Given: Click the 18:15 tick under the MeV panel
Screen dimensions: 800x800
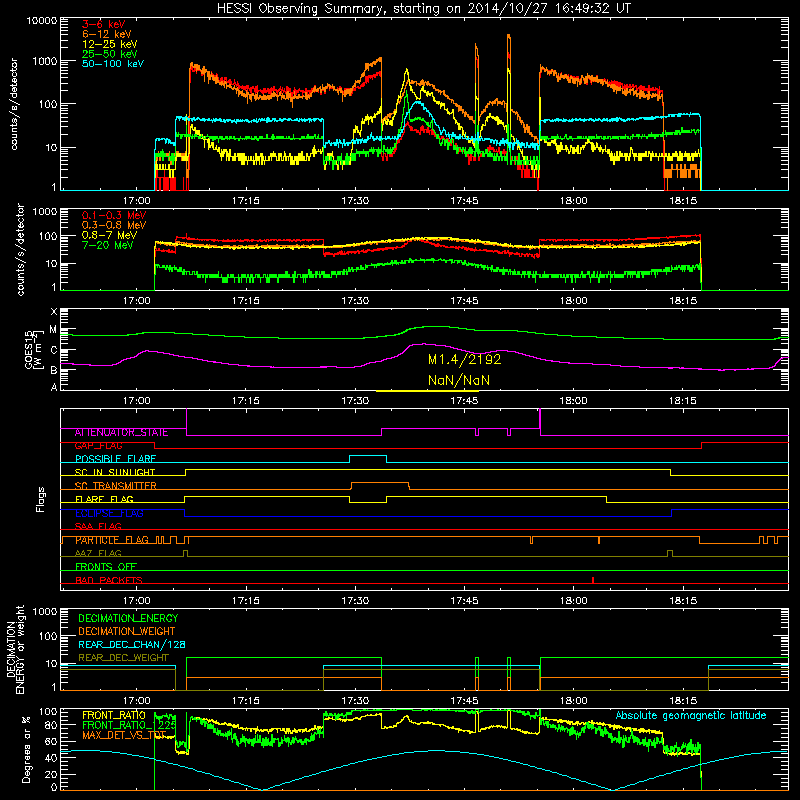Looking at the screenshot, I should 683,301.
